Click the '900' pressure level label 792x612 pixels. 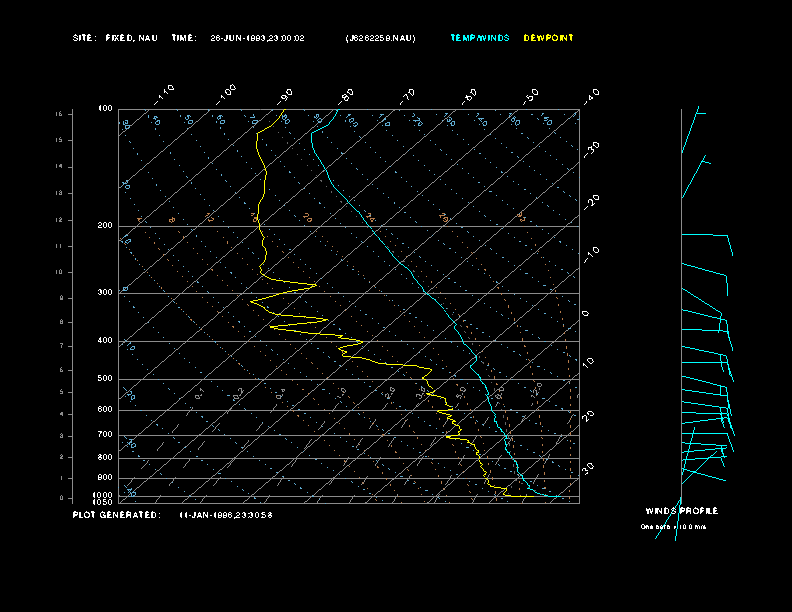[x=105, y=478]
